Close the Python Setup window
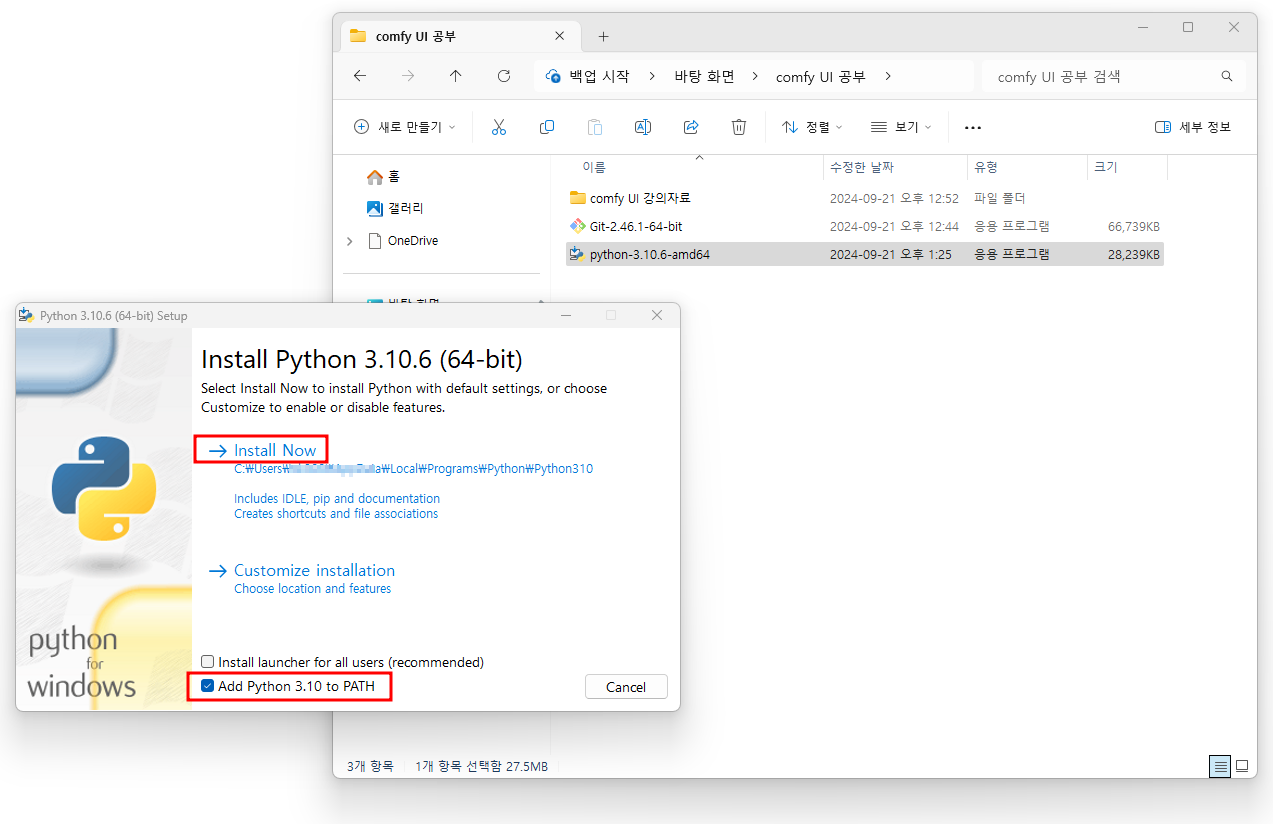The width and height of the screenshot is (1273, 824). 657,315
